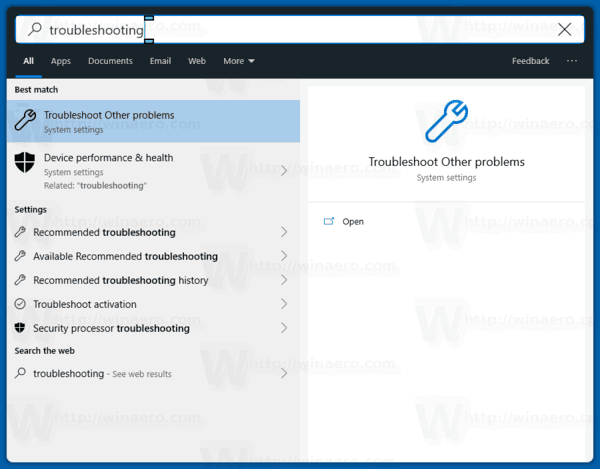Click the Device performance shield icon
The width and height of the screenshot is (600, 469).
pos(24,162)
